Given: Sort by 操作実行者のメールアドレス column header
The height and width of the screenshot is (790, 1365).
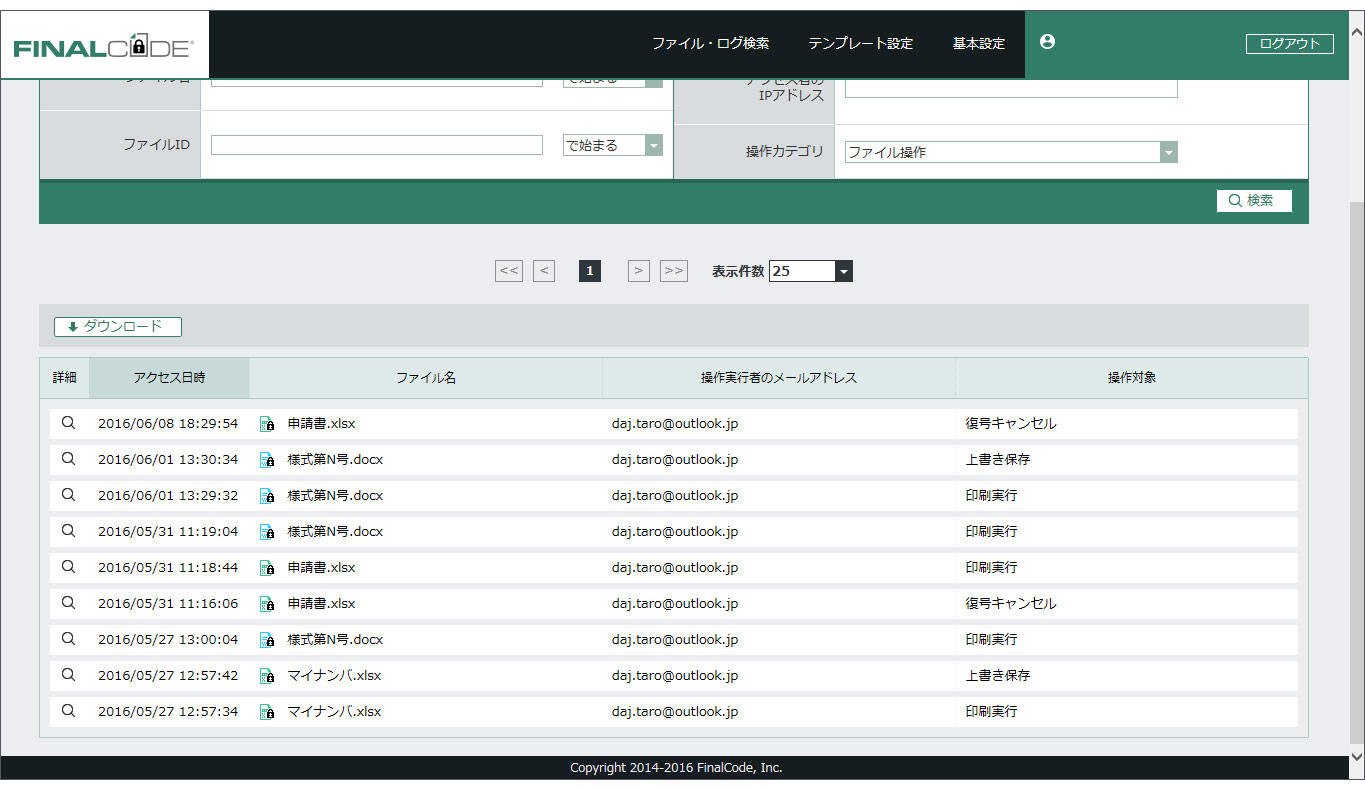Looking at the screenshot, I should click(x=779, y=378).
